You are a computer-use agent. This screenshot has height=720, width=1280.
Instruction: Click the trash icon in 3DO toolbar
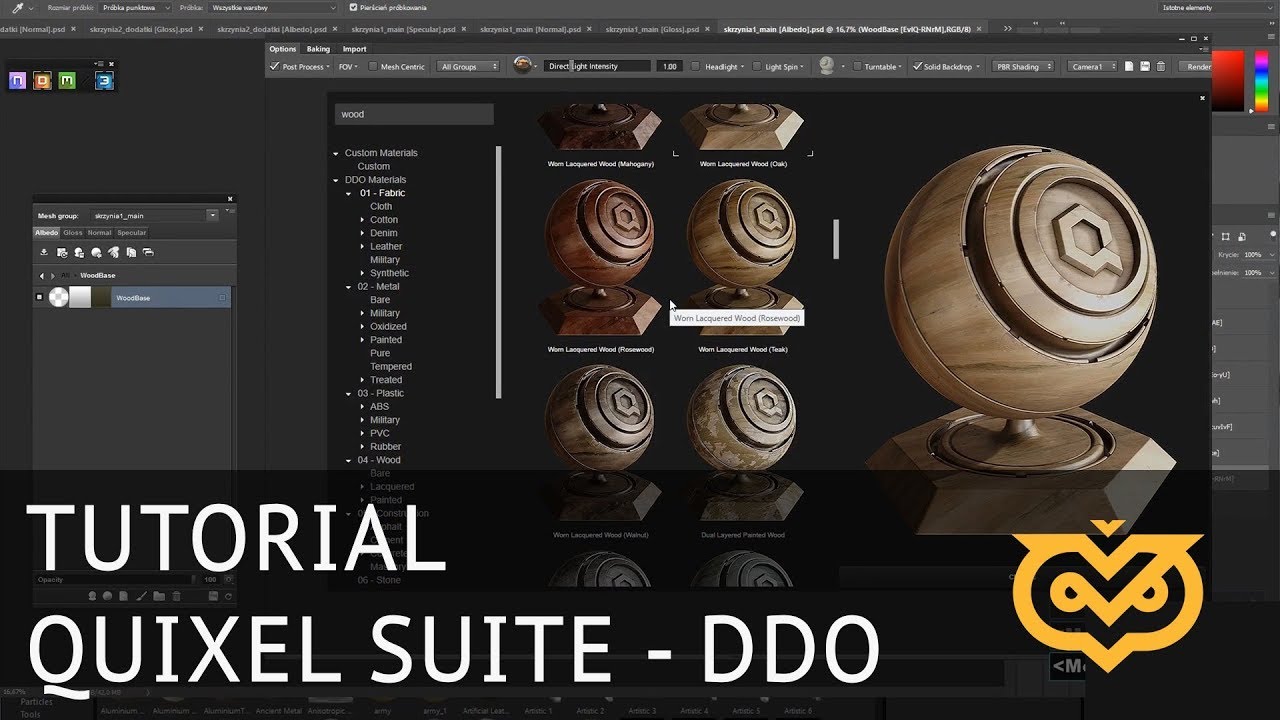point(1160,66)
